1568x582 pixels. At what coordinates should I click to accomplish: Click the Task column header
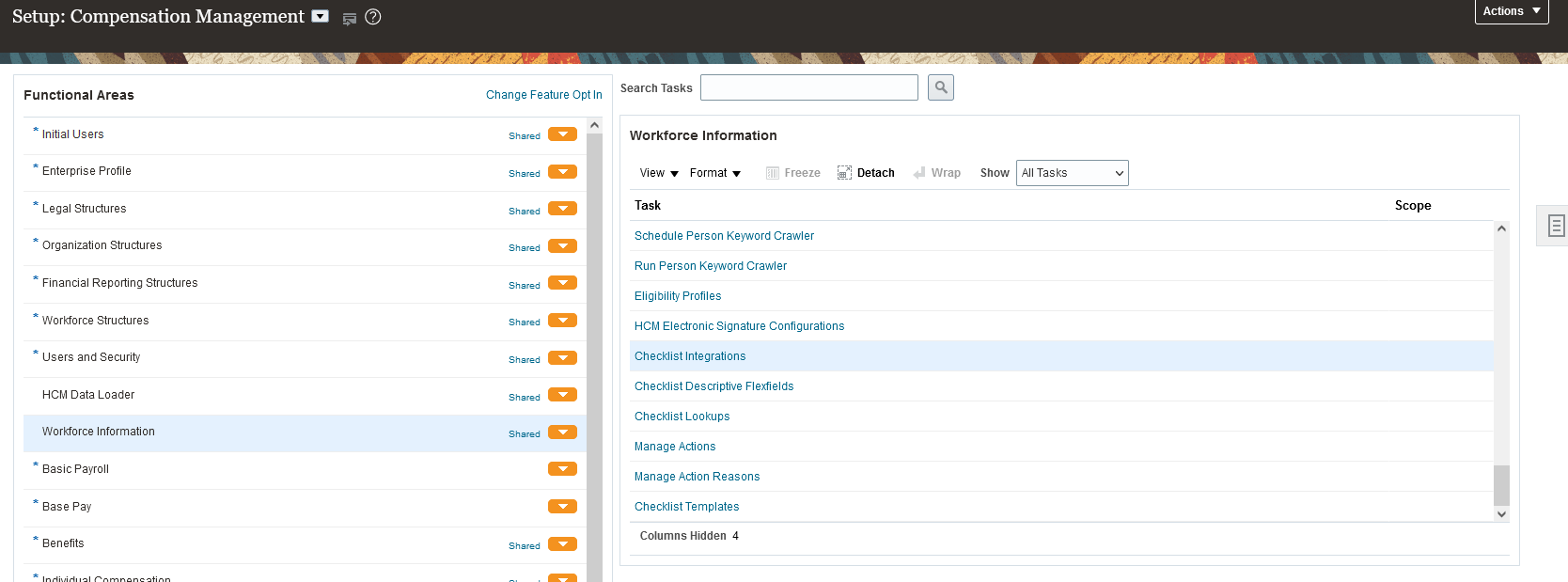pyautogui.click(x=648, y=205)
